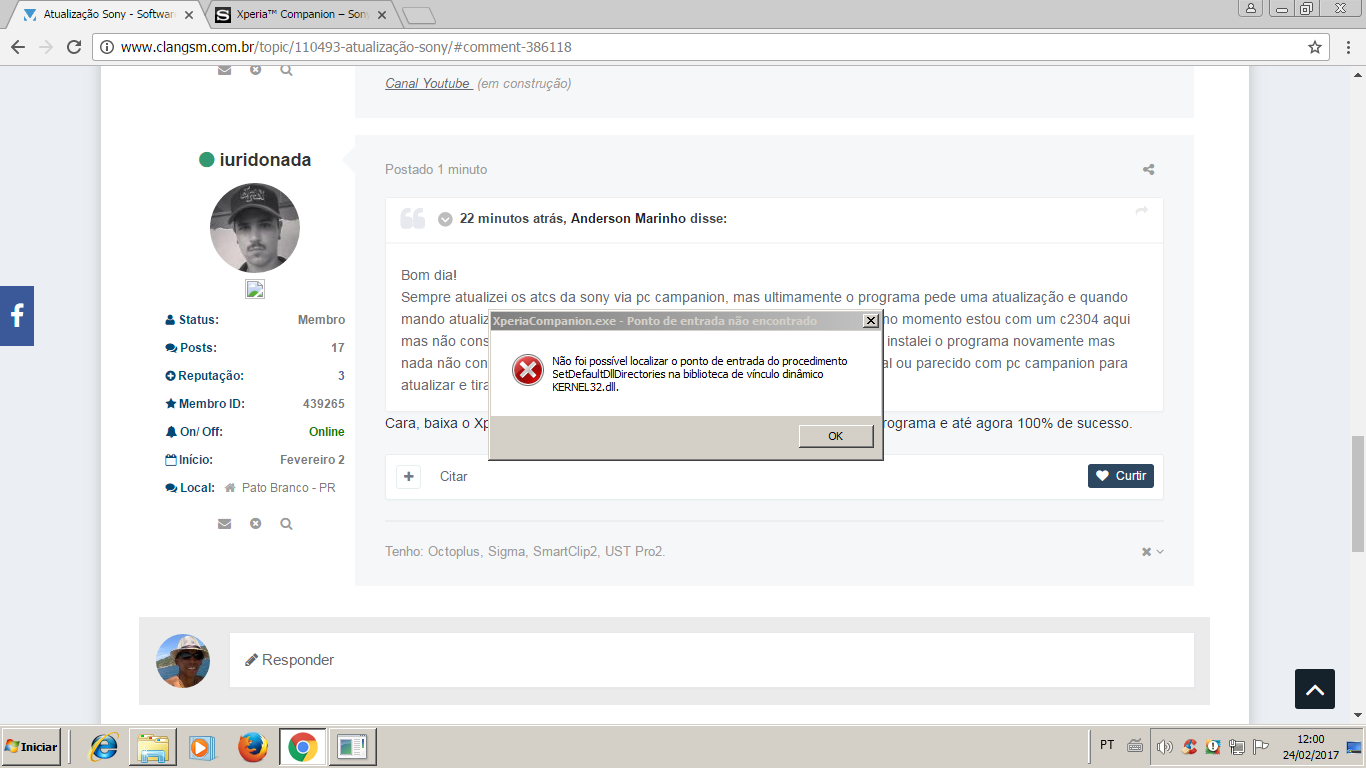Close the Xperia Companion tab
This screenshot has width=1366, height=768.
[381, 15]
